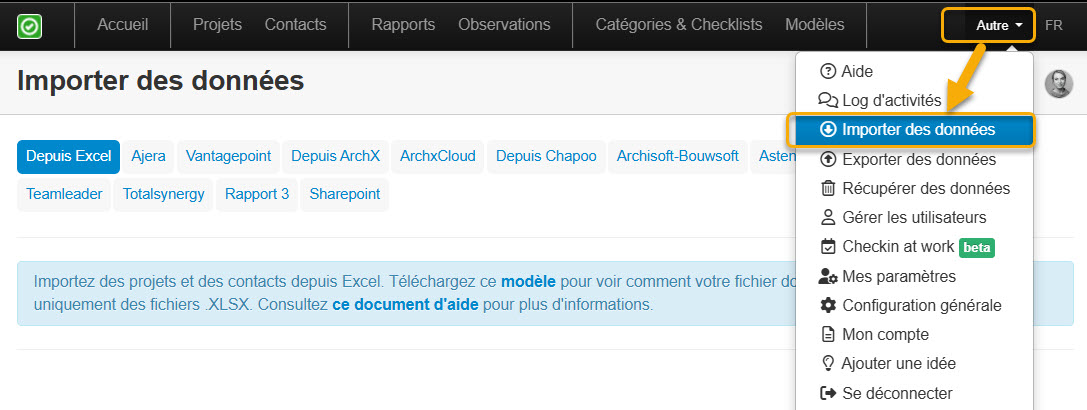
Task: Choose Checkin at work menu entry
Action: (914, 246)
